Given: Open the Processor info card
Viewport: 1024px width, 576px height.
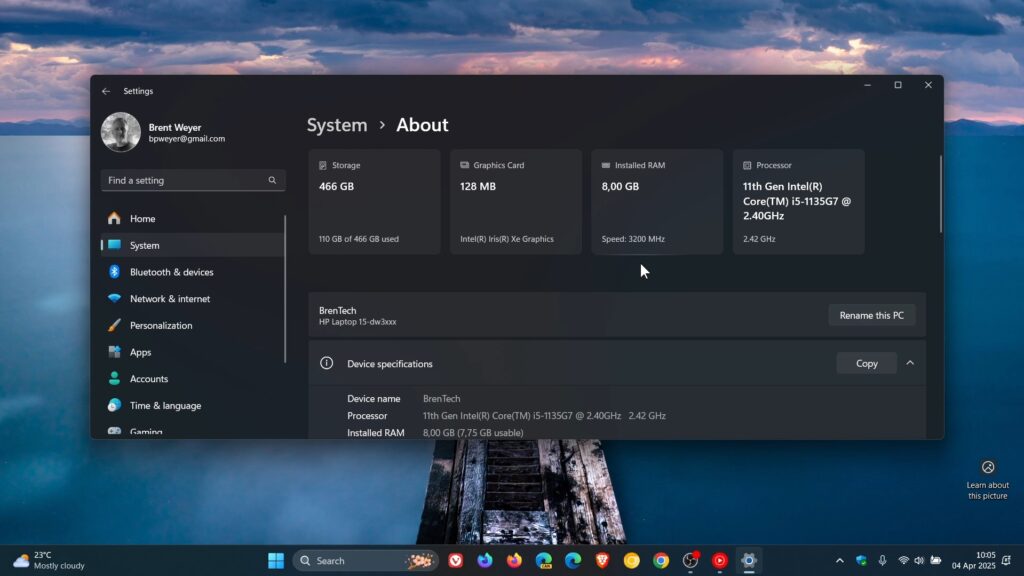Looking at the screenshot, I should 799,202.
